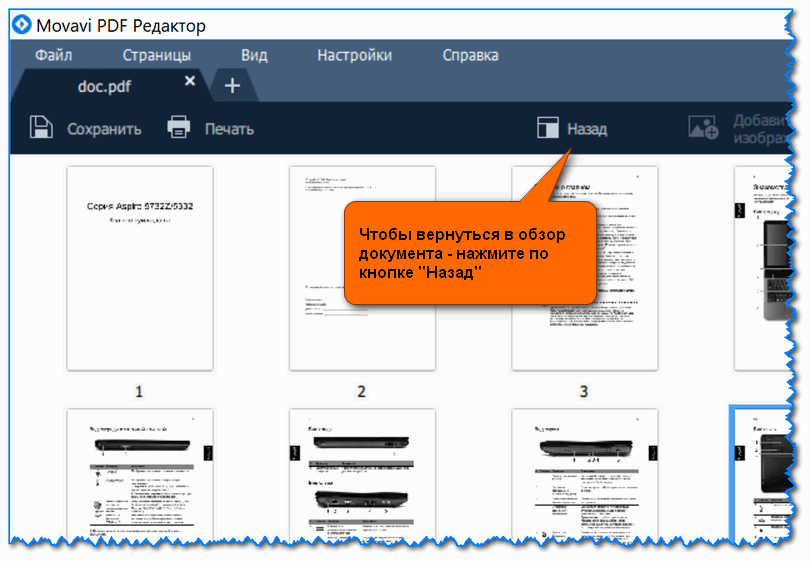This screenshot has height=561, width=810.
Task: Select the first thumbnail in the second row
Action: (x=139, y=475)
